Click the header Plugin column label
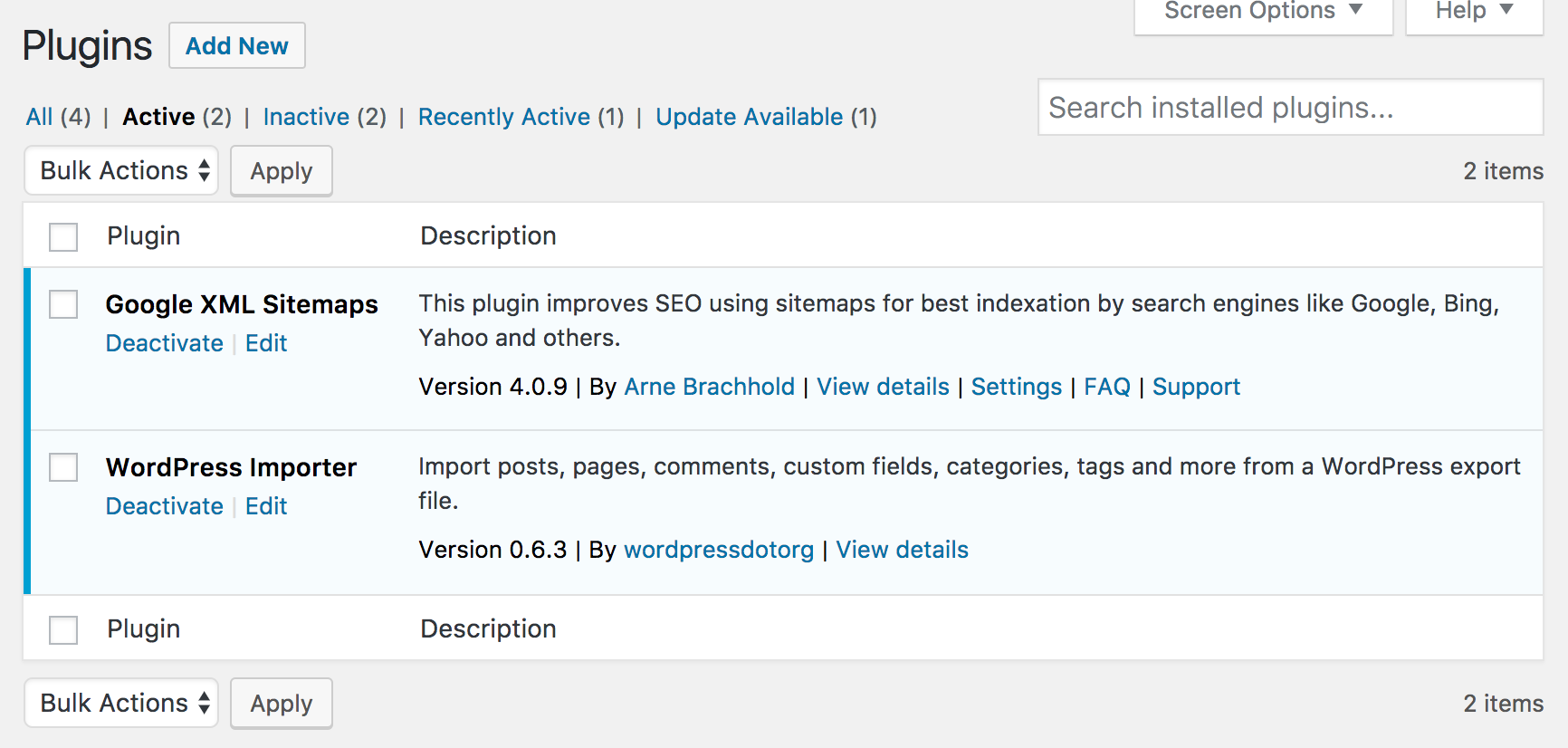The width and height of the screenshot is (1568, 748). (143, 235)
